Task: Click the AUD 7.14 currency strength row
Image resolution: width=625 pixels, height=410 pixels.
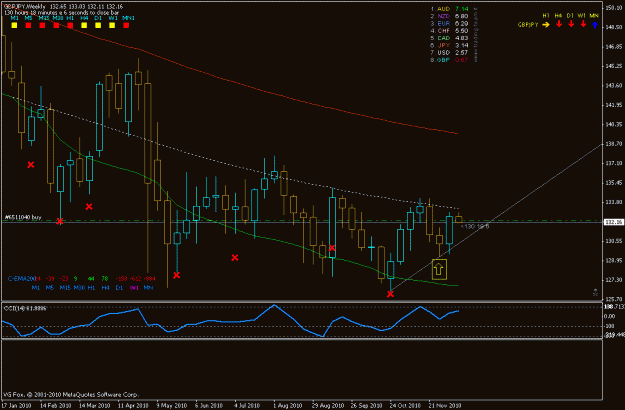Action: point(450,9)
